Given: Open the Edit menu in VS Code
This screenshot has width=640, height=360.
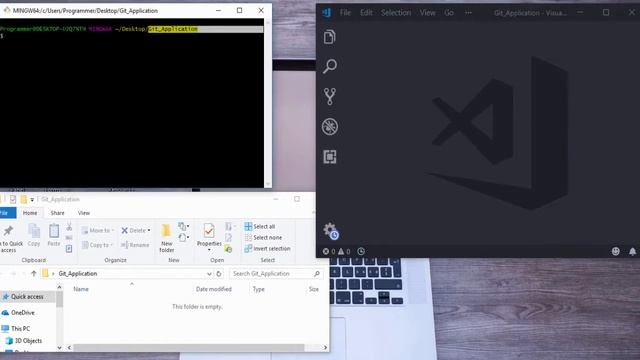Looking at the screenshot, I should click(366, 13).
